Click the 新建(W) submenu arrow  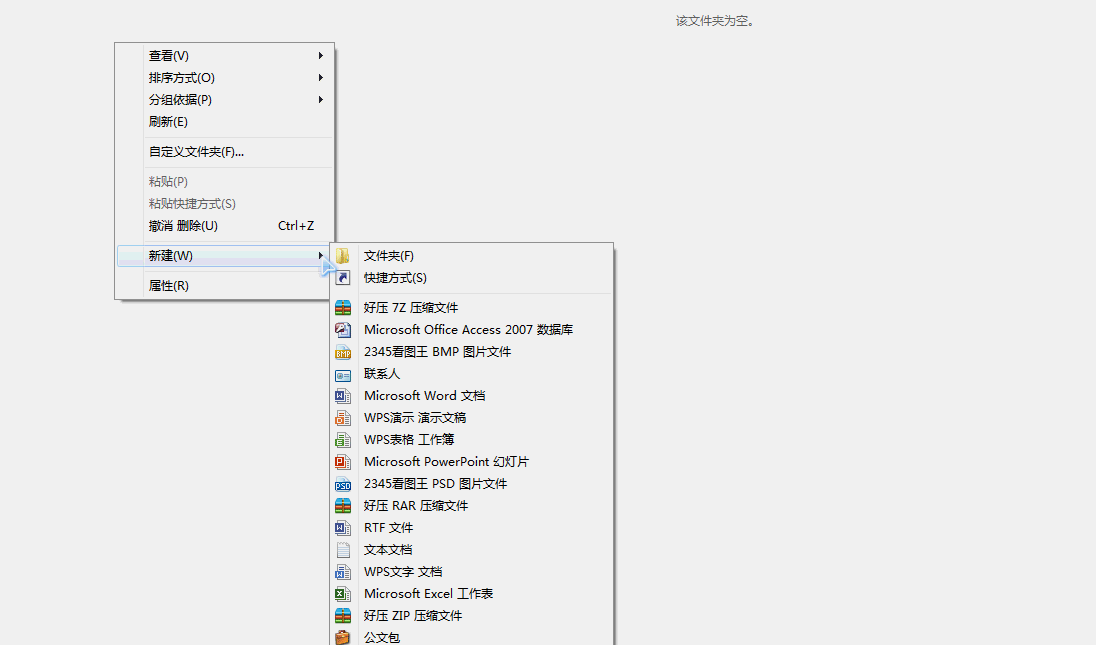320,256
